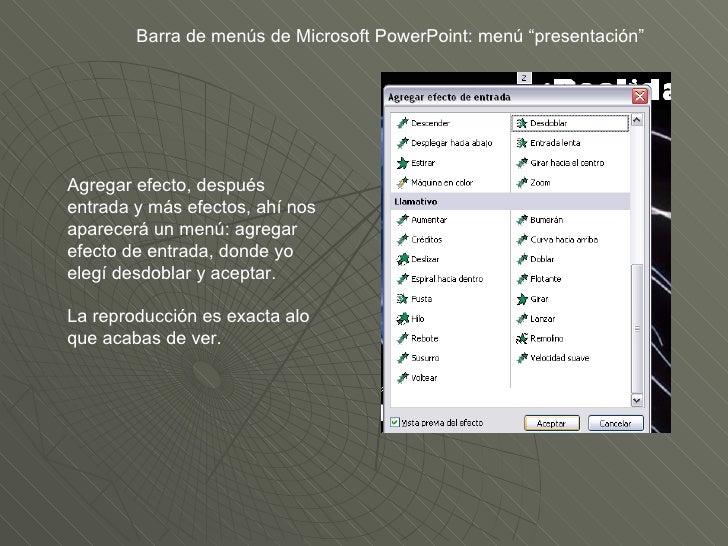The width and height of the screenshot is (728, 546).
Task: Click the Lanzar effect star icon
Action: point(522,318)
